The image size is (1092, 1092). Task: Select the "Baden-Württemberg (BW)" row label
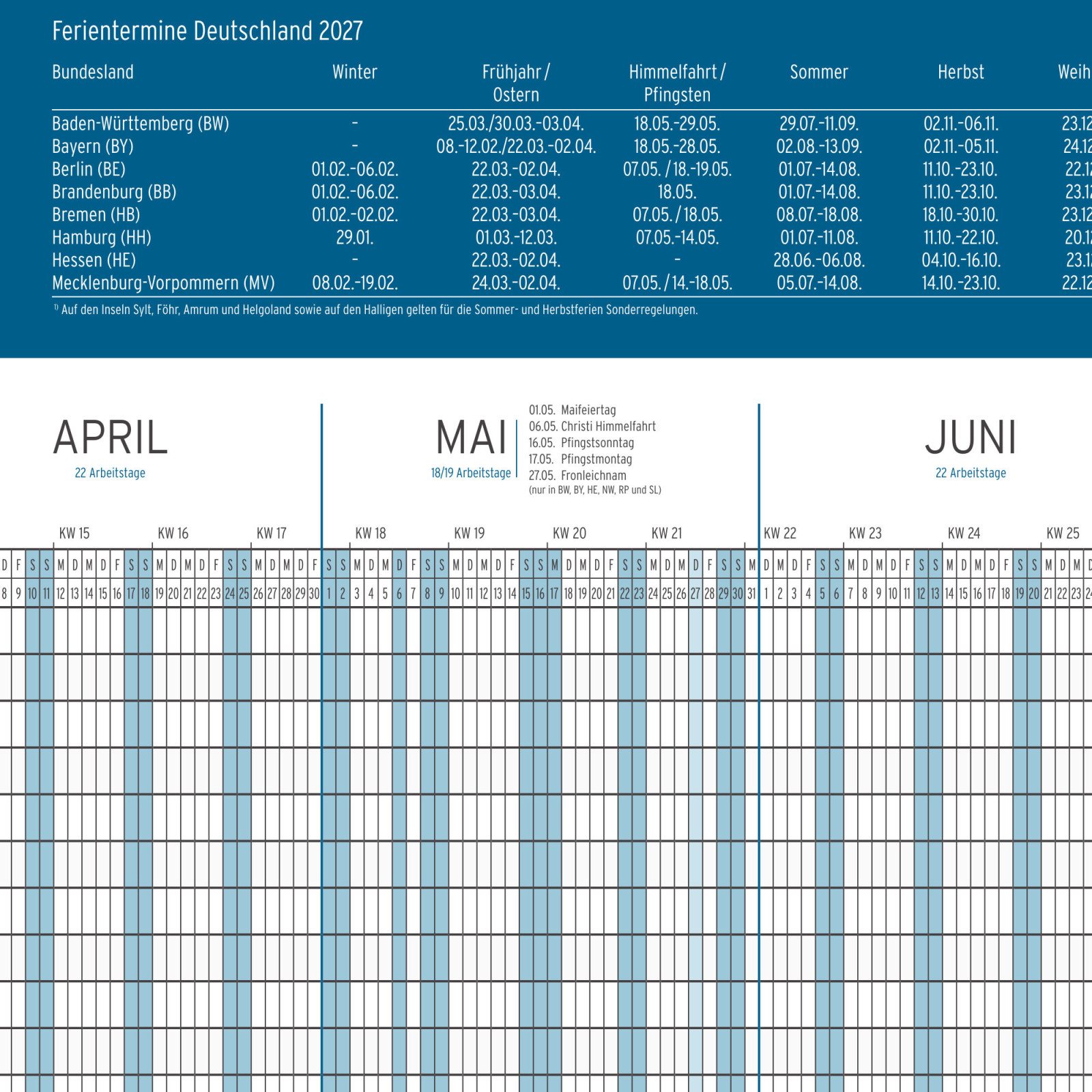[141, 124]
